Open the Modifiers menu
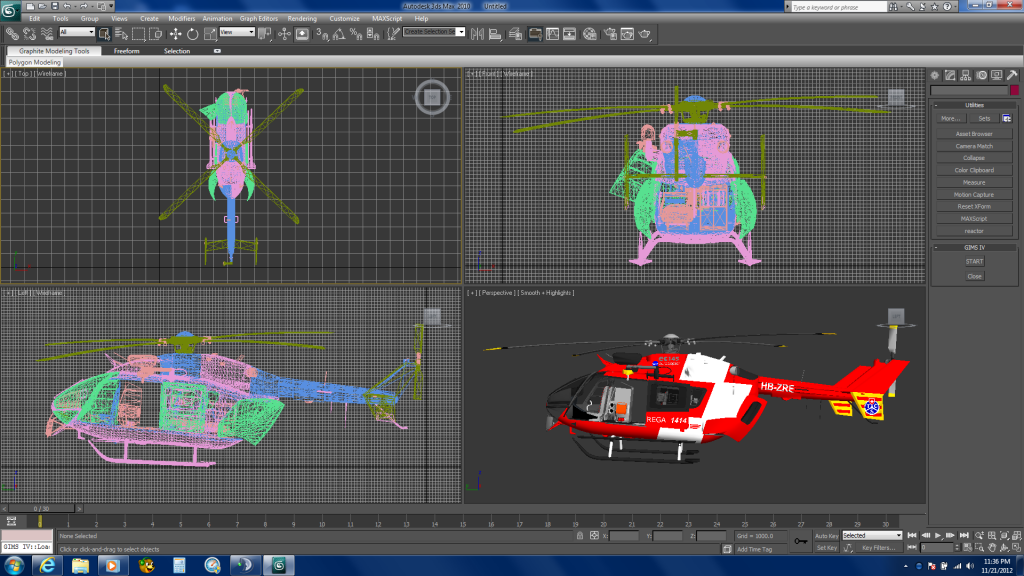The image size is (1024, 576). [181, 18]
